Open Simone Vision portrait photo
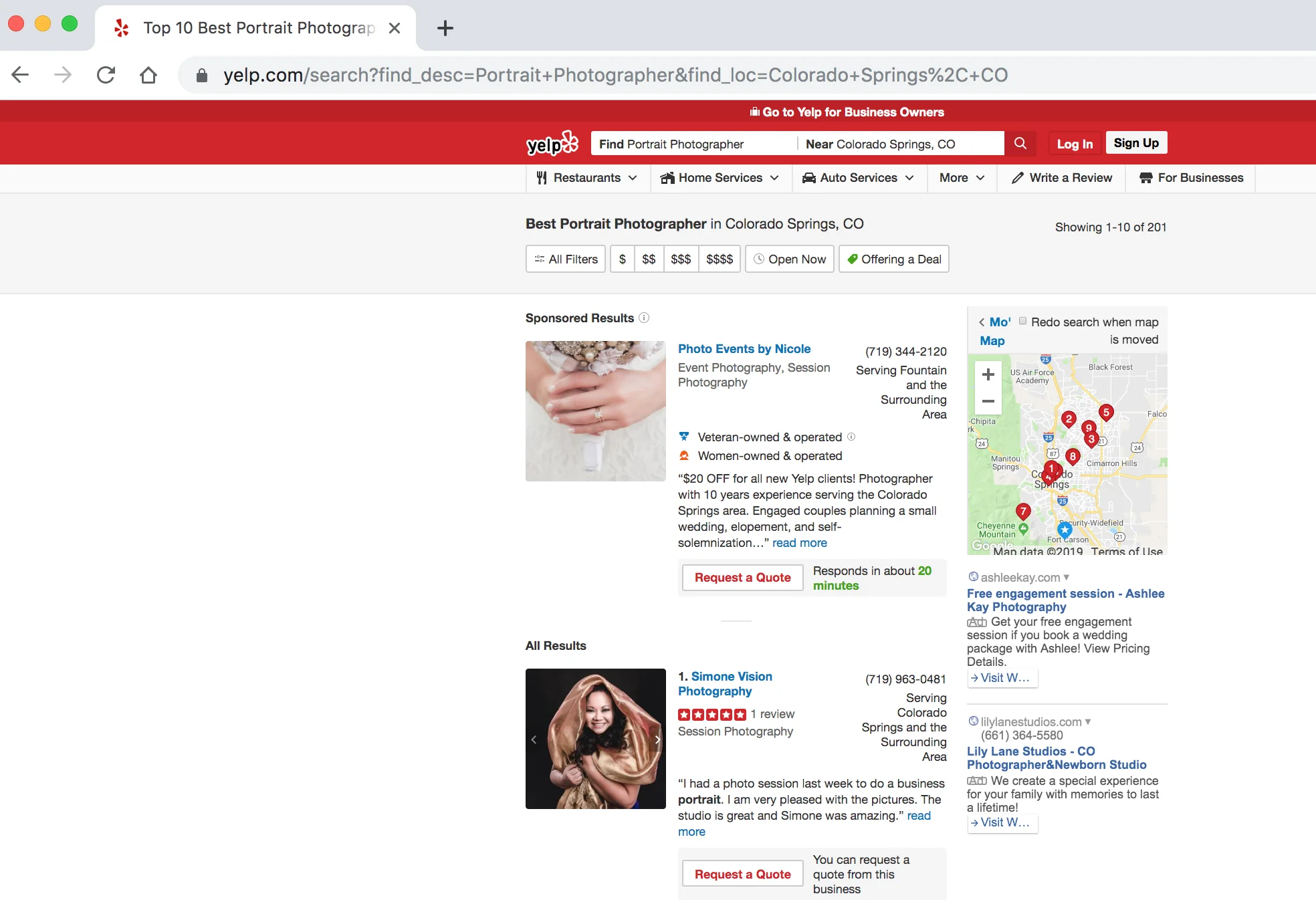This screenshot has height=912, width=1316. point(596,739)
